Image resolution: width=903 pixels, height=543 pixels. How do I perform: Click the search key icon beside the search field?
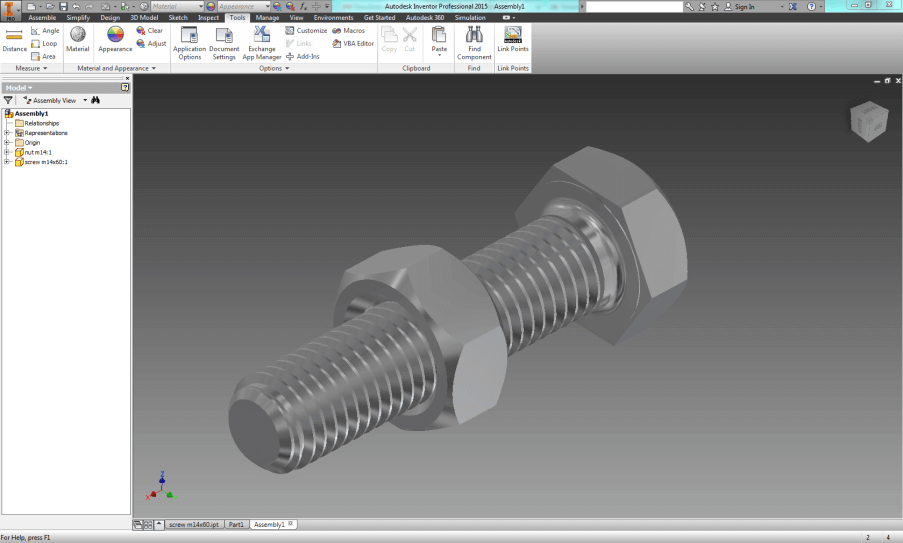[689, 6]
